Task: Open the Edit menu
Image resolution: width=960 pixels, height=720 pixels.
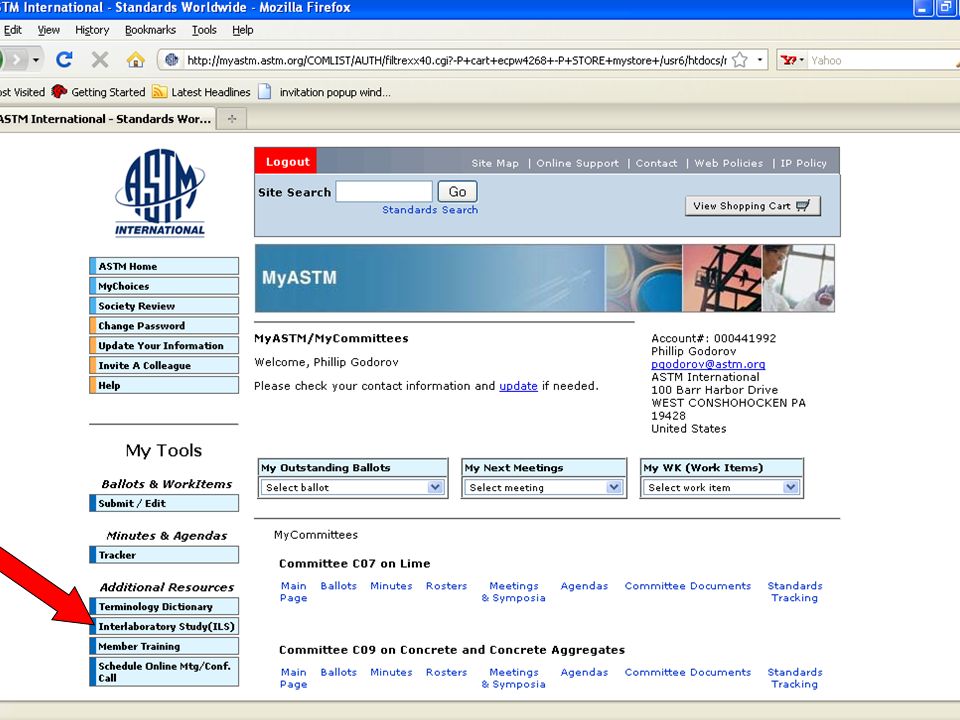Action: pos(12,30)
